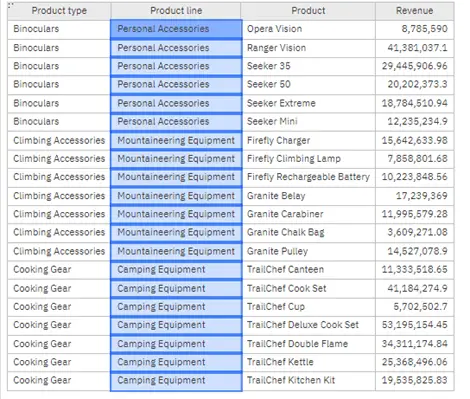This screenshot has width=470, height=399.
Task: Select the Seeker Extreme cell
Action: (308, 103)
